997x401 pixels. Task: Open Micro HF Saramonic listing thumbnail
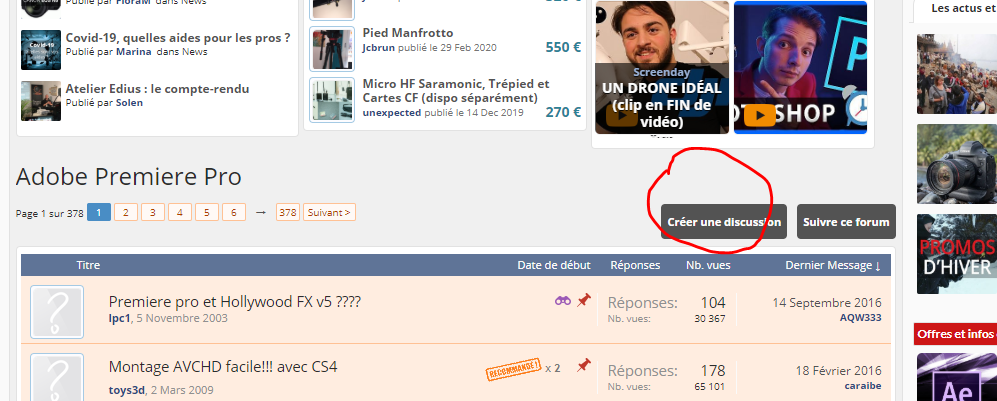point(332,100)
